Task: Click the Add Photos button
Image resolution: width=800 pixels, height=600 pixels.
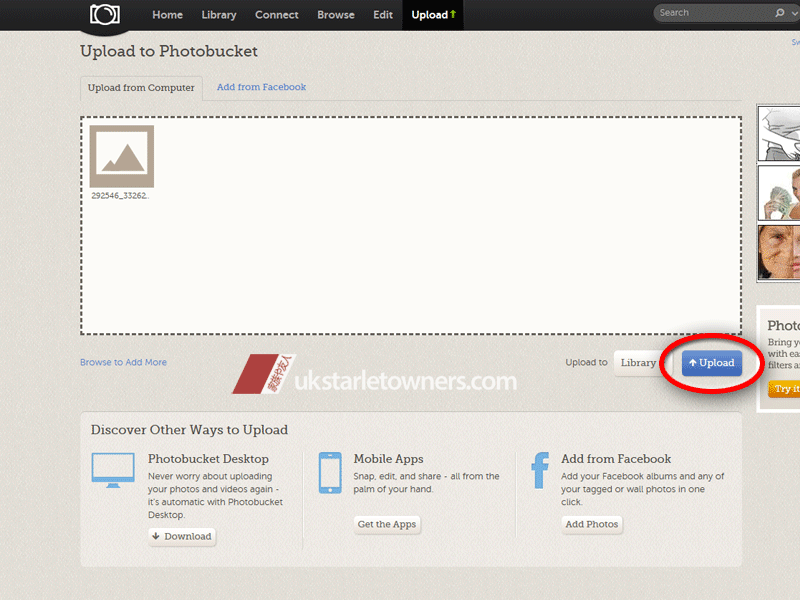Action: coord(592,524)
